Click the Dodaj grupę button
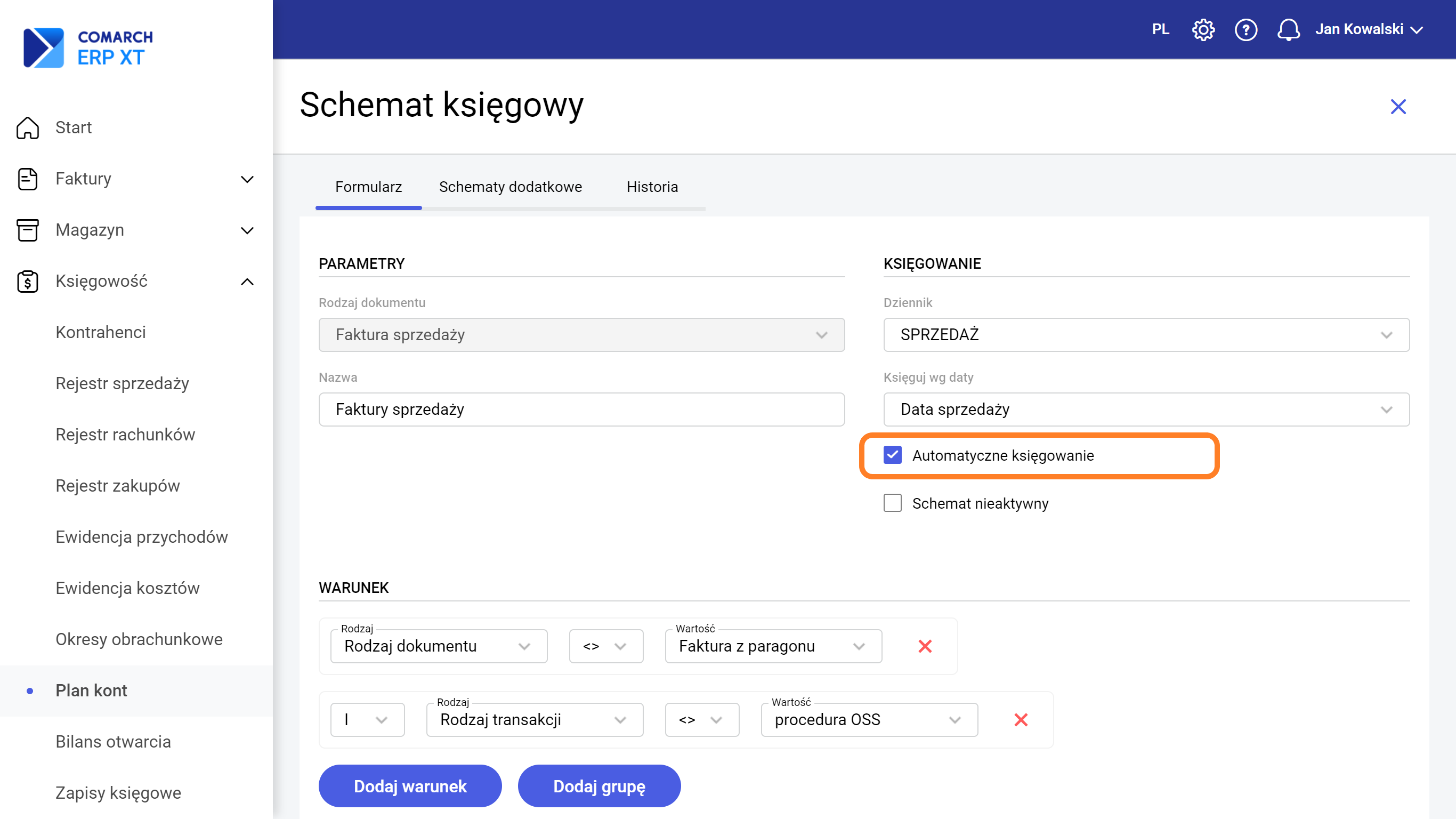Screen dimensions: 1456x819 [598, 786]
